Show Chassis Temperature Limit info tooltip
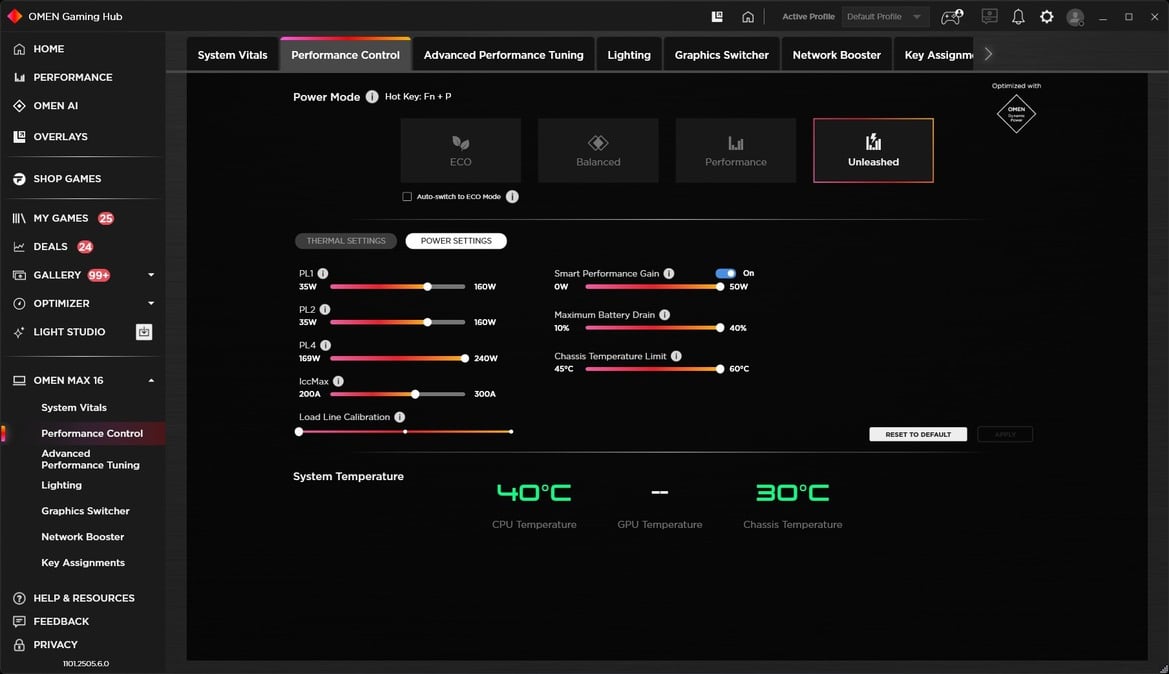This screenshot has height=674, width=1169. click(676, 356)
